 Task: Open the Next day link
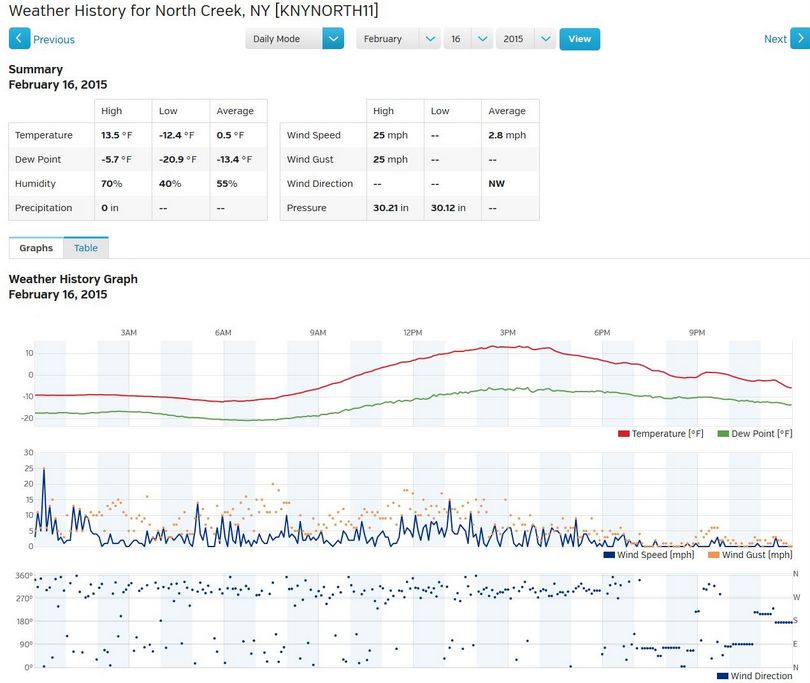[775, 39]
